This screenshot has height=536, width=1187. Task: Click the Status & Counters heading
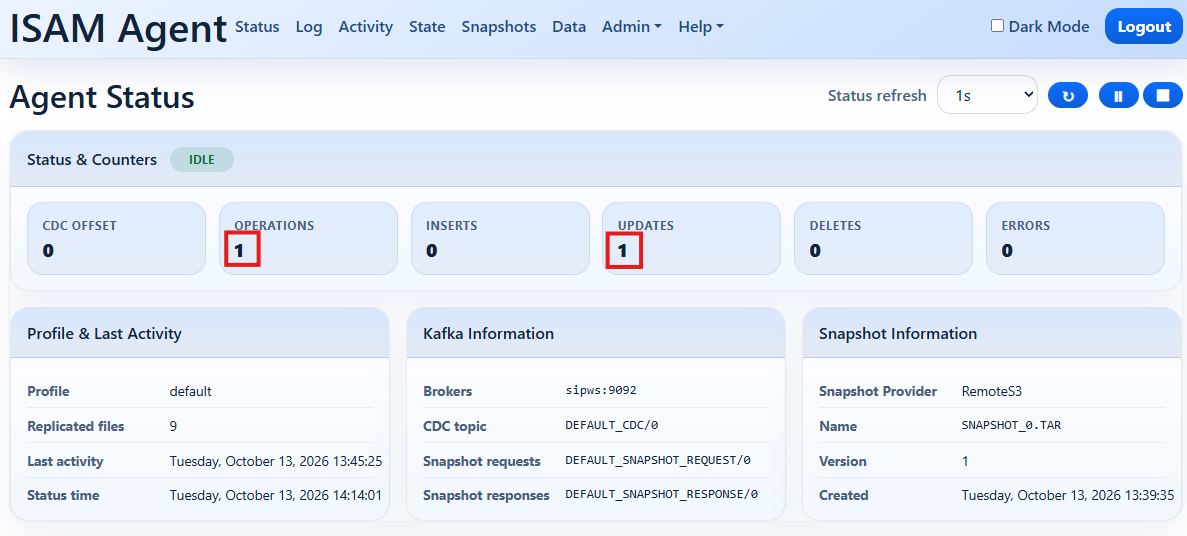92,160
